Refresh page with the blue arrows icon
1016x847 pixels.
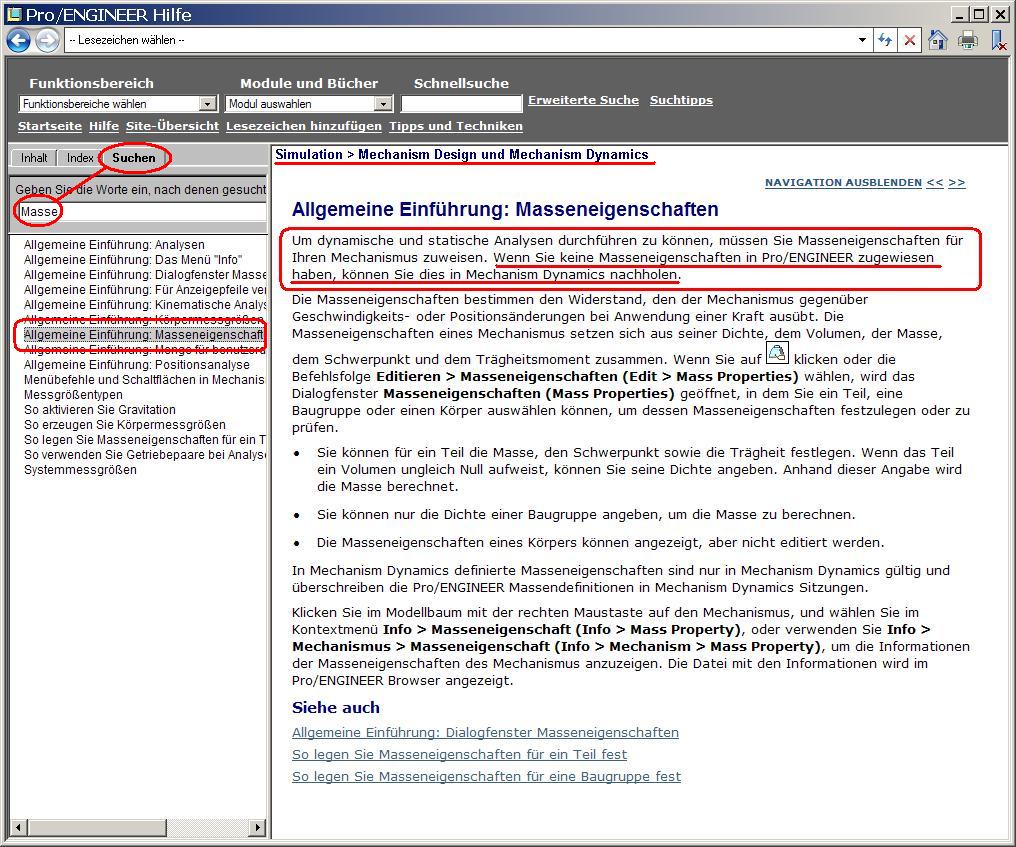coord(885,40)
